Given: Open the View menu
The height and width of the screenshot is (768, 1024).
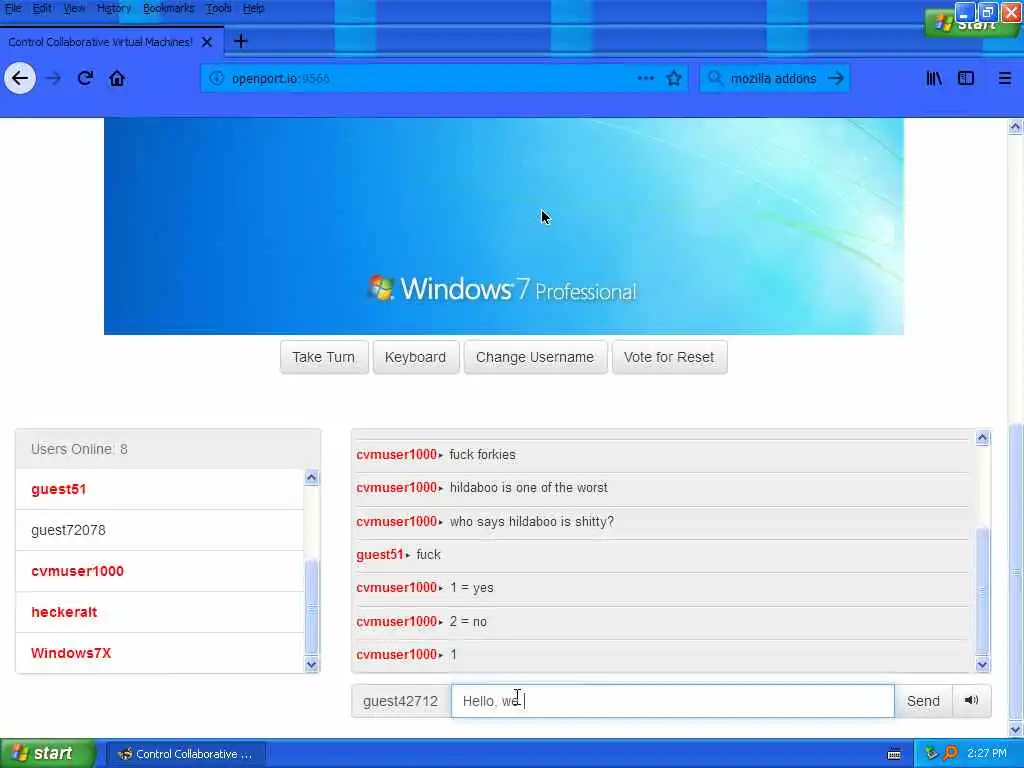Looking at the screenshot, I should (74, 8).
